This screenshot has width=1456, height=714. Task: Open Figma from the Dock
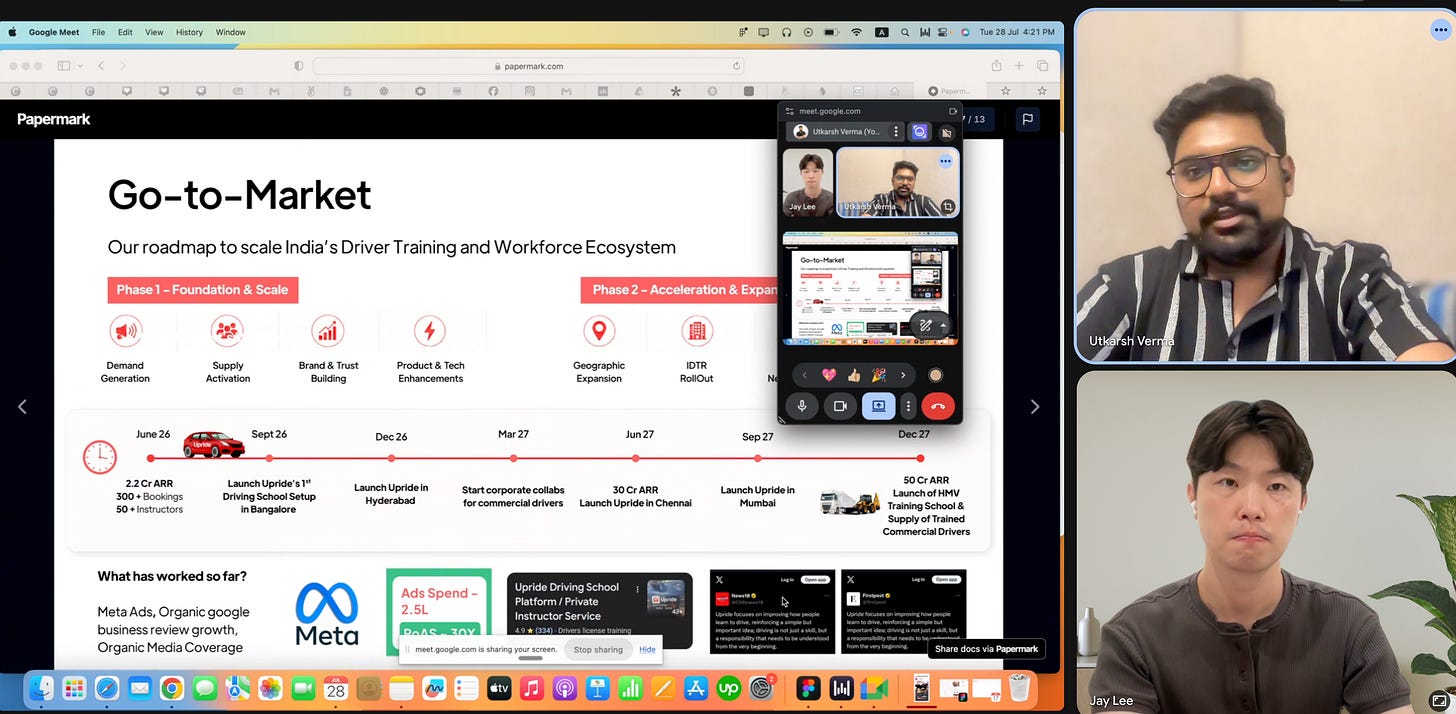[809, 688]
